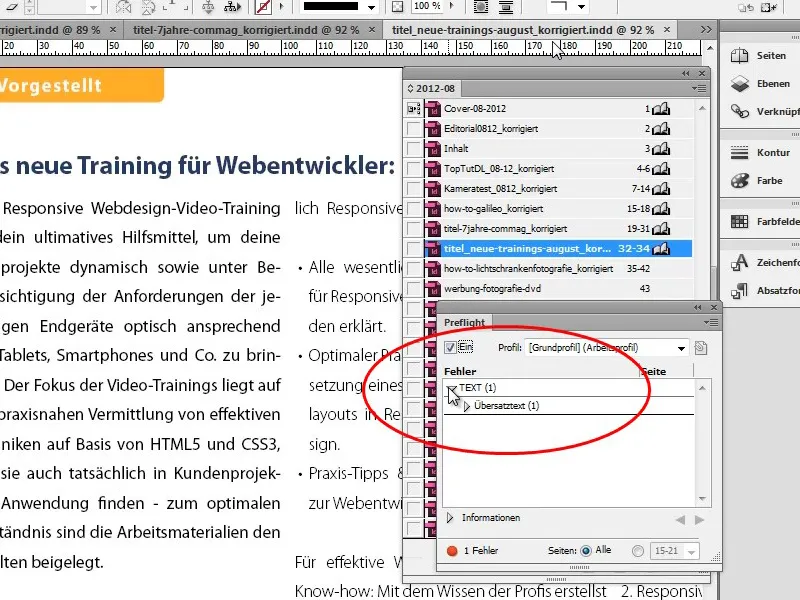Toggle the Ein preflight checkbox
800x600 pixels.
[450, 347]
